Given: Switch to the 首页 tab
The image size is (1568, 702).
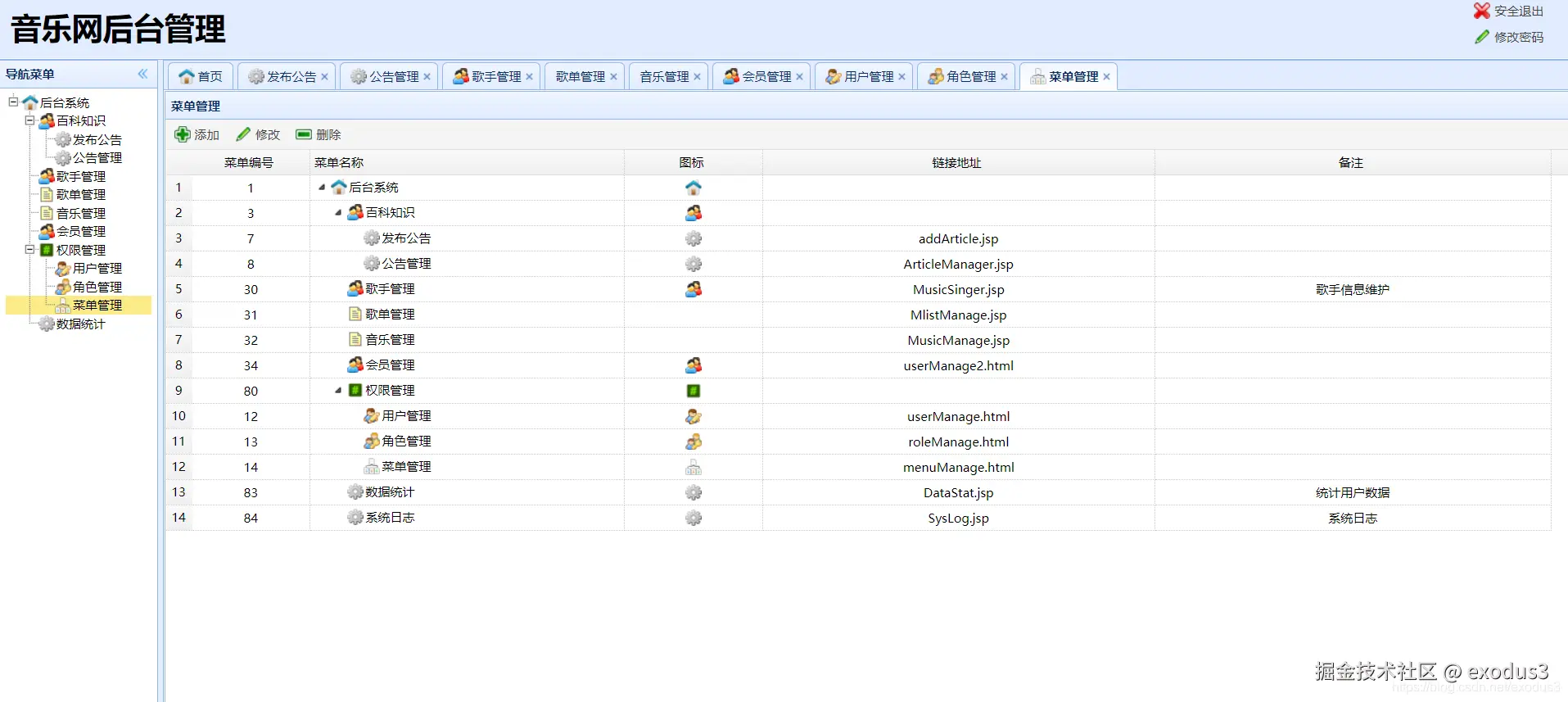Looking at the screenshot, I should pos(201,76).
